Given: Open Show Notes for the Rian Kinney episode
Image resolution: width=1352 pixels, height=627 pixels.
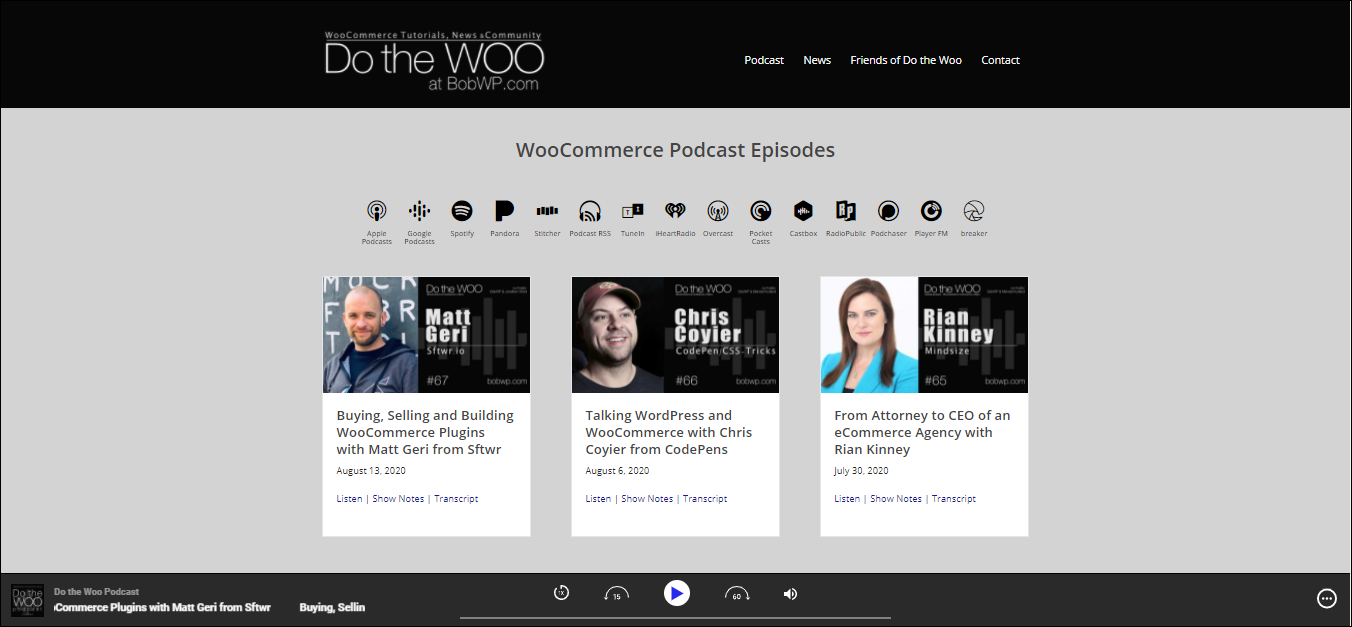Looking at the screenshot, I should pos(896,499).
